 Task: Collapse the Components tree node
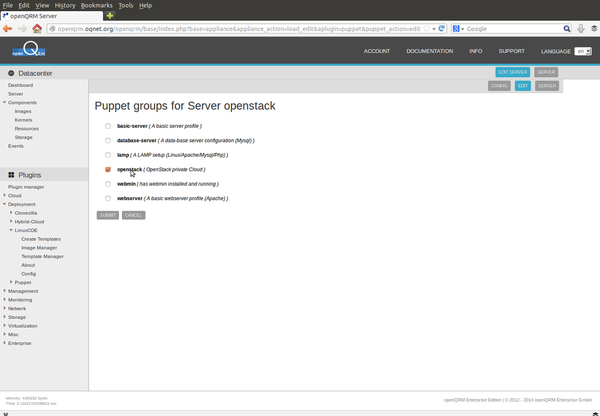coord(5,103)
